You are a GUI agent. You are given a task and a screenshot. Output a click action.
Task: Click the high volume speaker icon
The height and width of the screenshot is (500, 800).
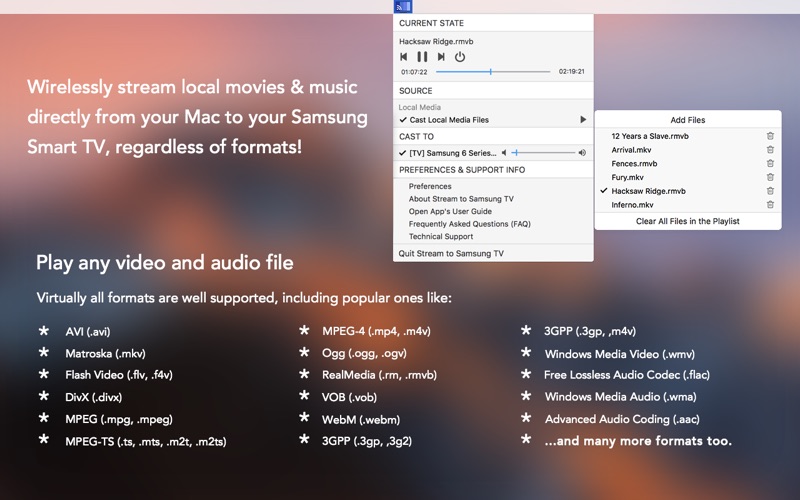(582, 153)
